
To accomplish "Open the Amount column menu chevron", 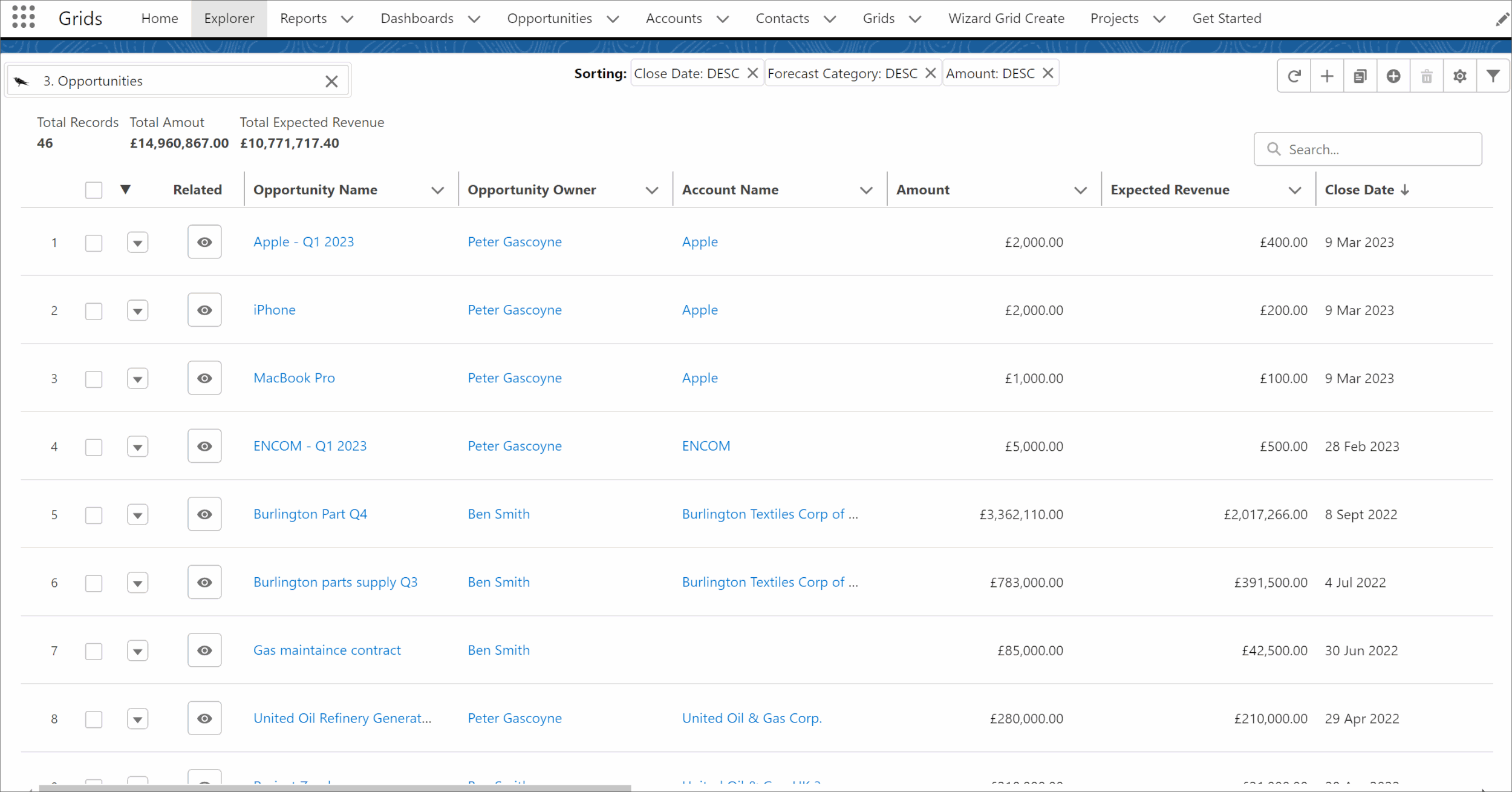I will point(1081,191).
